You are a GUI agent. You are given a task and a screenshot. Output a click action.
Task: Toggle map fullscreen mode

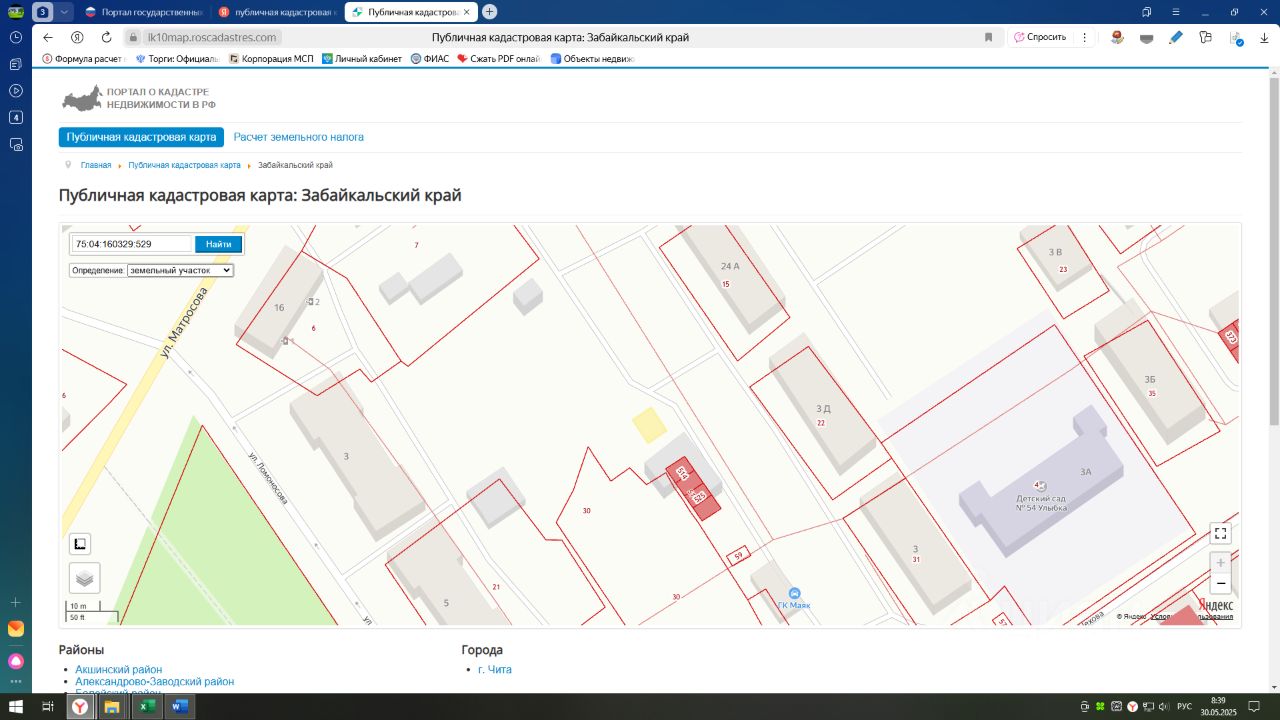[1219, 534]
